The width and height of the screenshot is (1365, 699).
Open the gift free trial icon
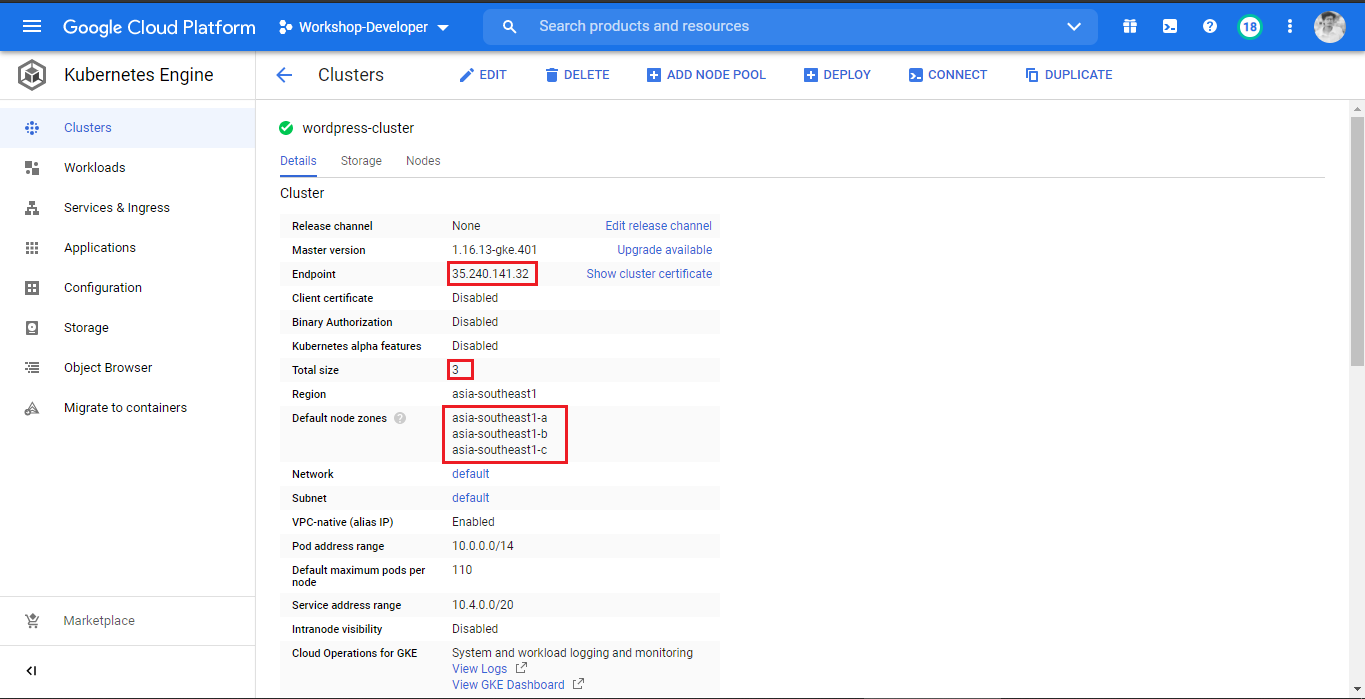pos(1130,27)
